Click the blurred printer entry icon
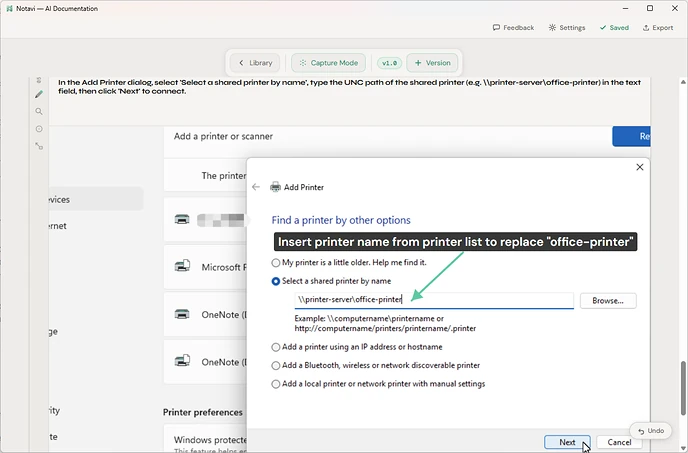The height and width of the screenshot is (453, 688). pyautogui.click(x=182, y=219)
